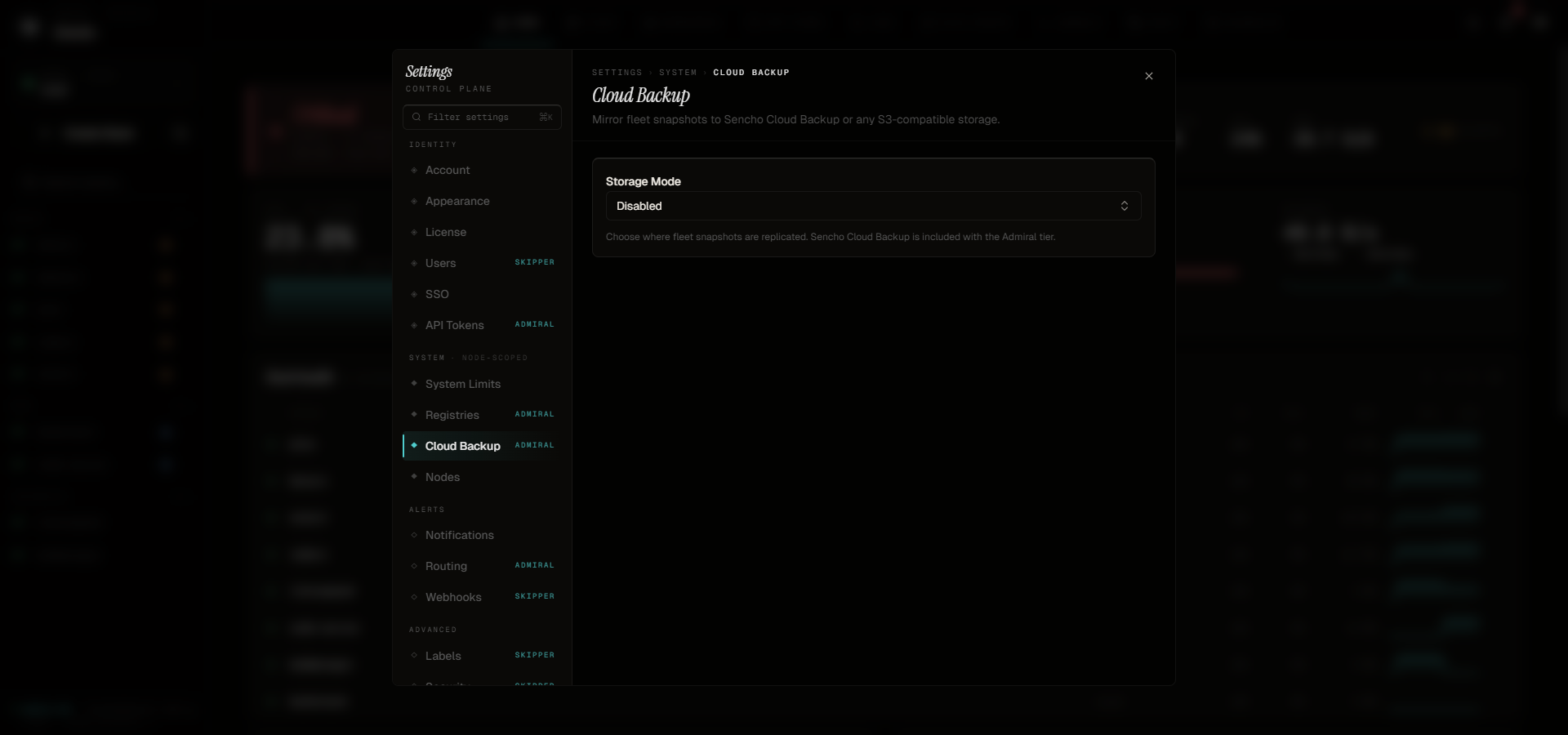Click the hollow diamond icon beside Webhooks
1568x735 pixels.
[x=414, y=597]
